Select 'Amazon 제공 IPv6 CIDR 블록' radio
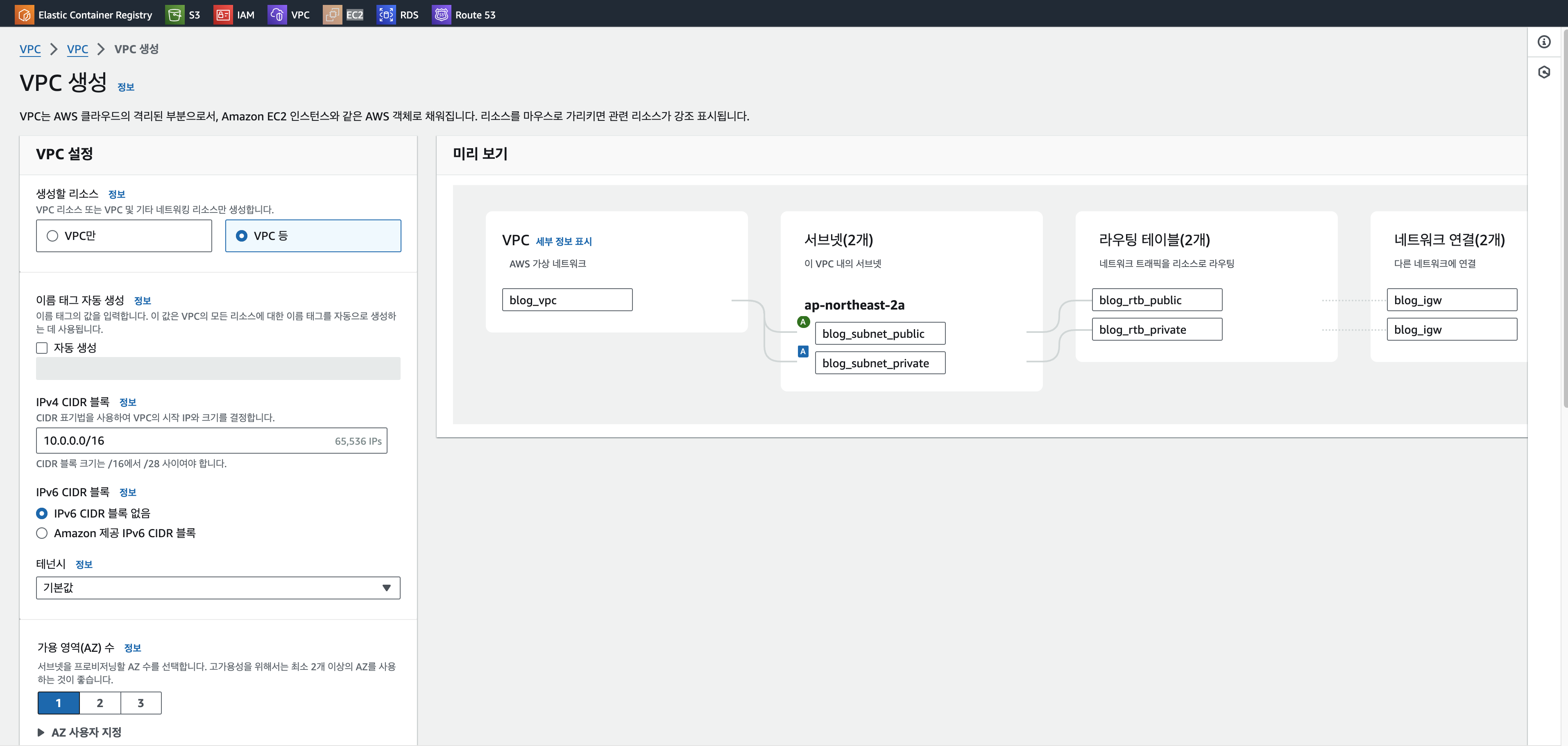Screen dimensions: 1568x746 coord(42,533)
